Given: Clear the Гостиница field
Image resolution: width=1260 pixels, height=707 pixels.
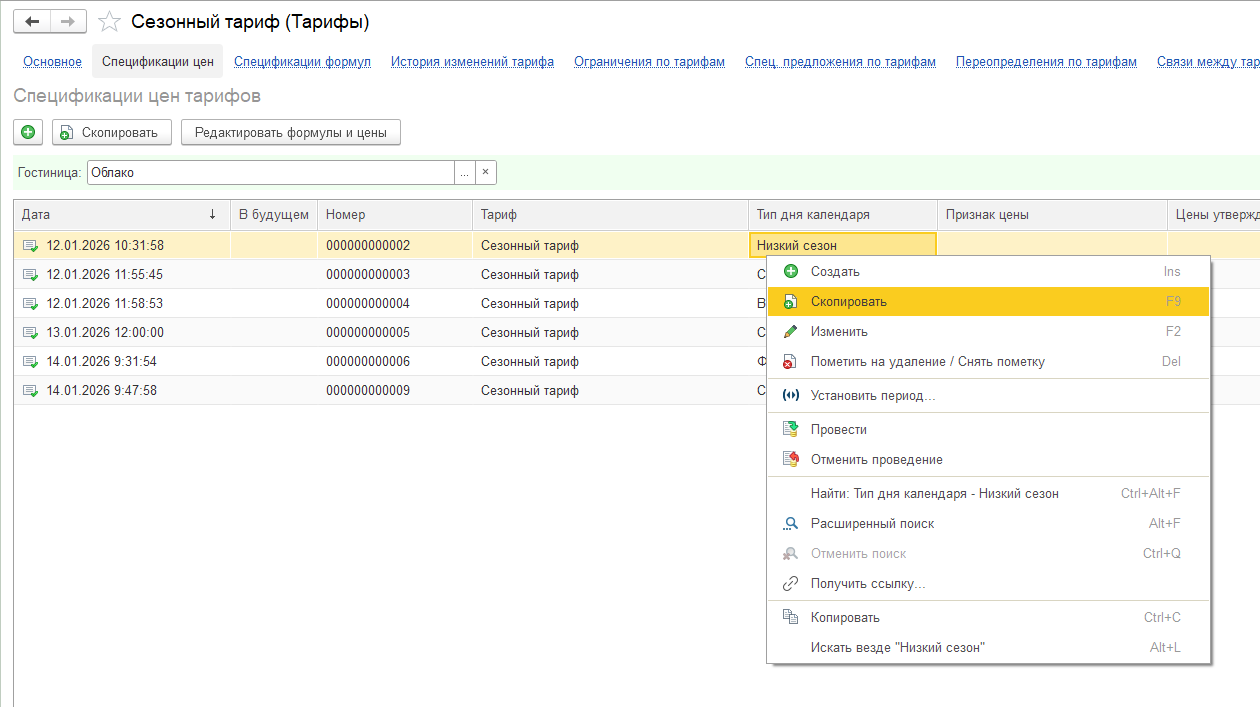Looking at the screenshot, I should [485, 172].
